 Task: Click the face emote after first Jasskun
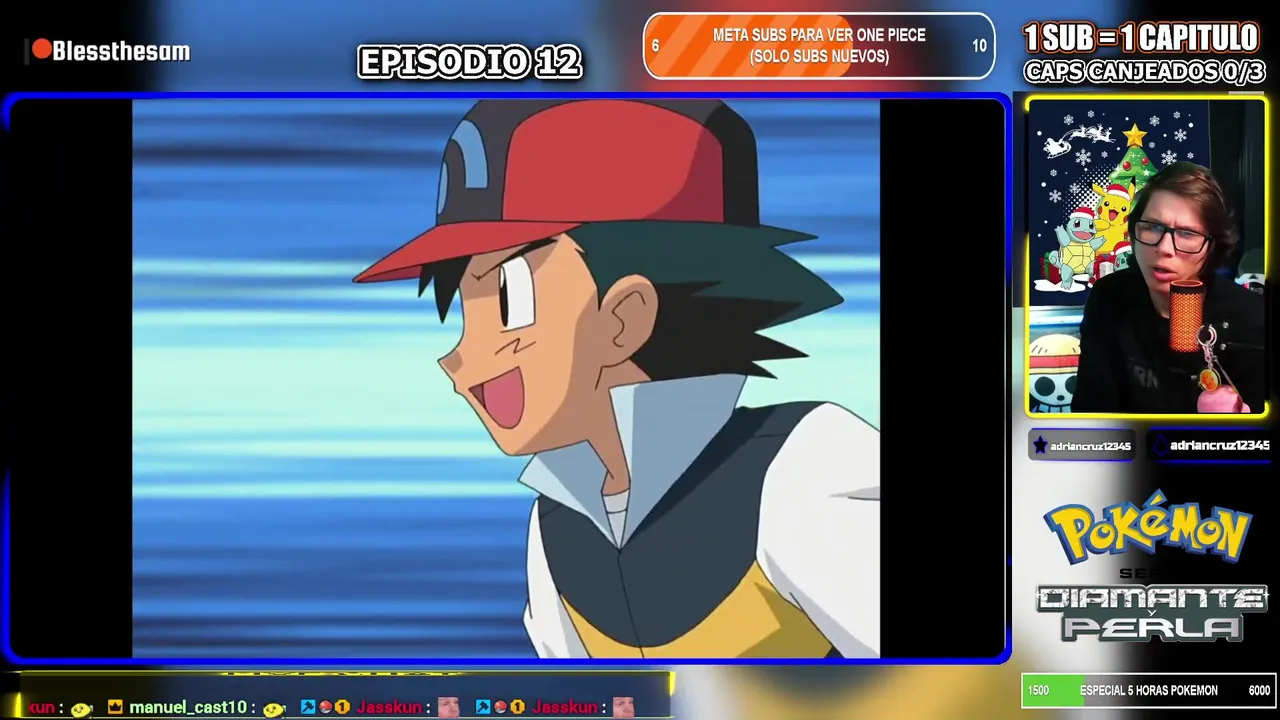click(x=448, y=707)
